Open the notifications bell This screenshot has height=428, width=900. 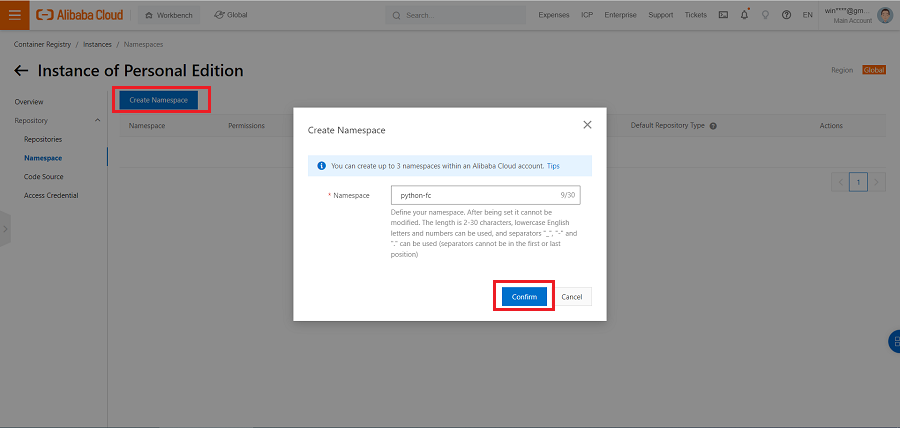744,15
